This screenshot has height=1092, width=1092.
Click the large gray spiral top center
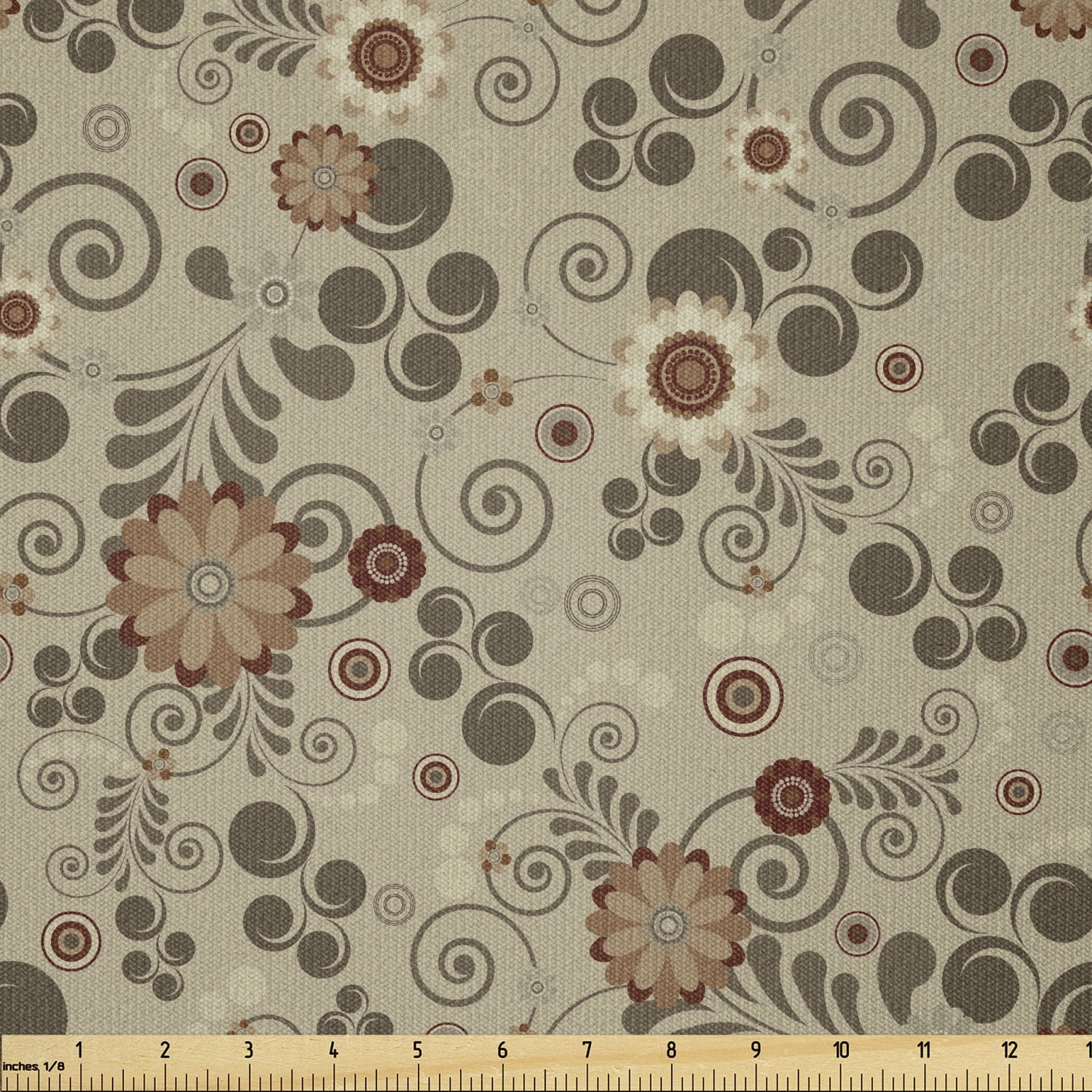pos(510,87)
